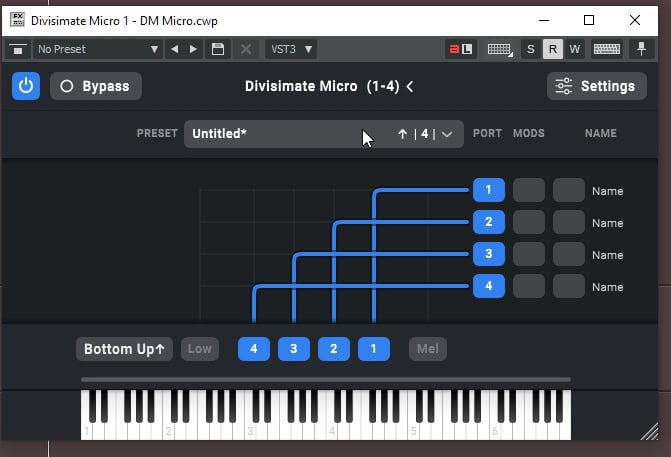Open the keyboard input options icon
The width and height of the screenshot is (671, 457).
point(500,50)
